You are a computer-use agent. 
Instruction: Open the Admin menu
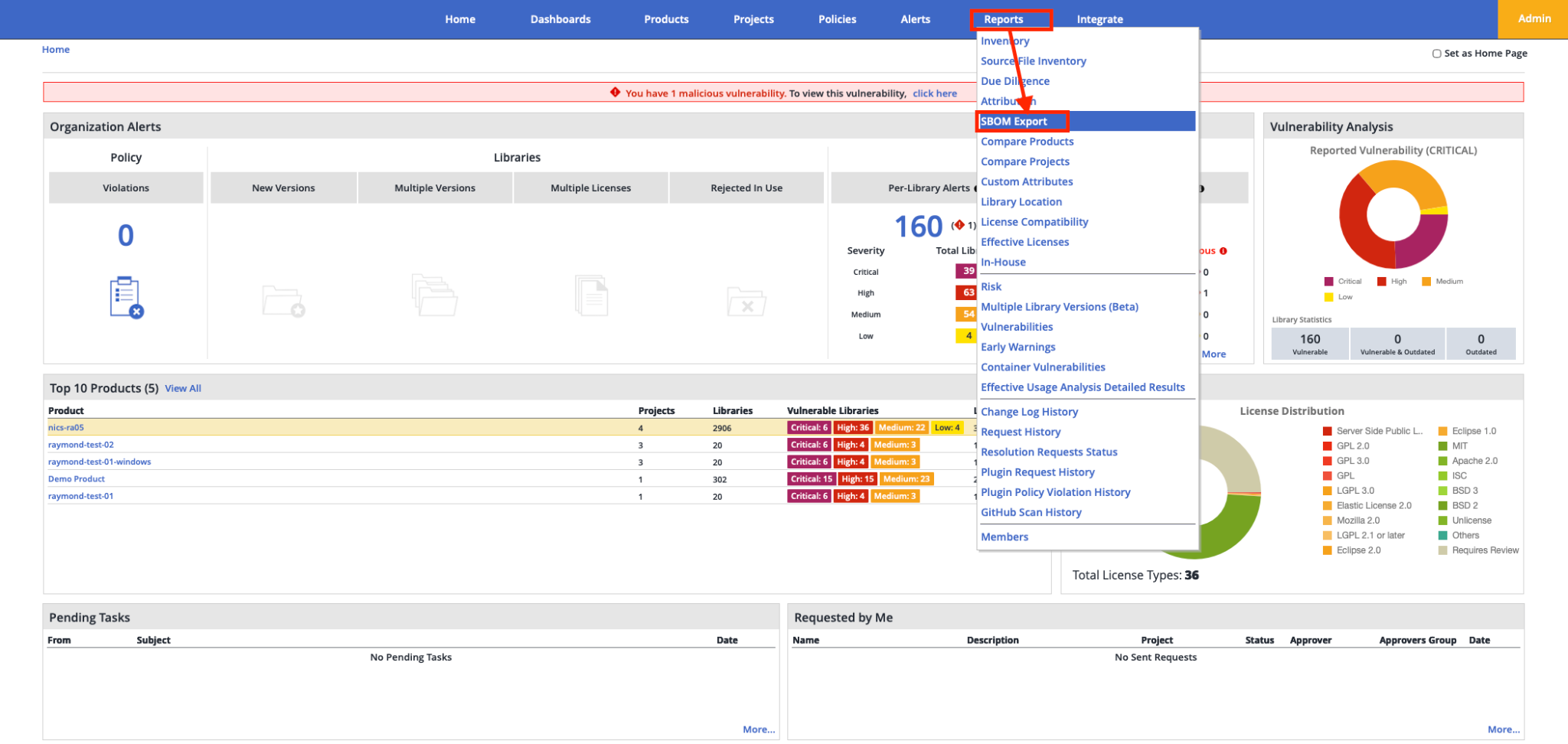(1534, 19)
